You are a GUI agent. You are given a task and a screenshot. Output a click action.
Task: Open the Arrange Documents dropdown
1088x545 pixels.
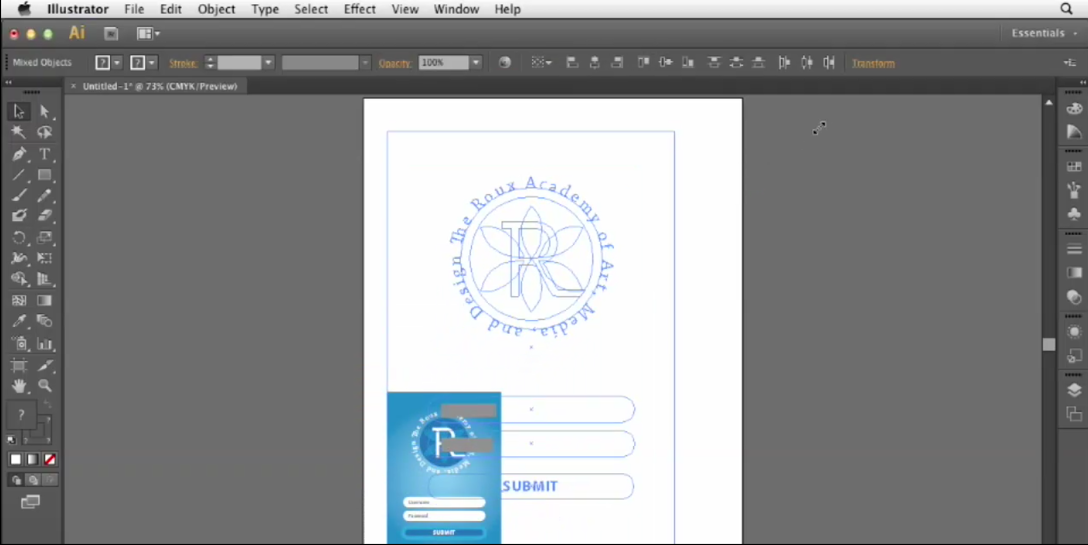coord(148,33)
